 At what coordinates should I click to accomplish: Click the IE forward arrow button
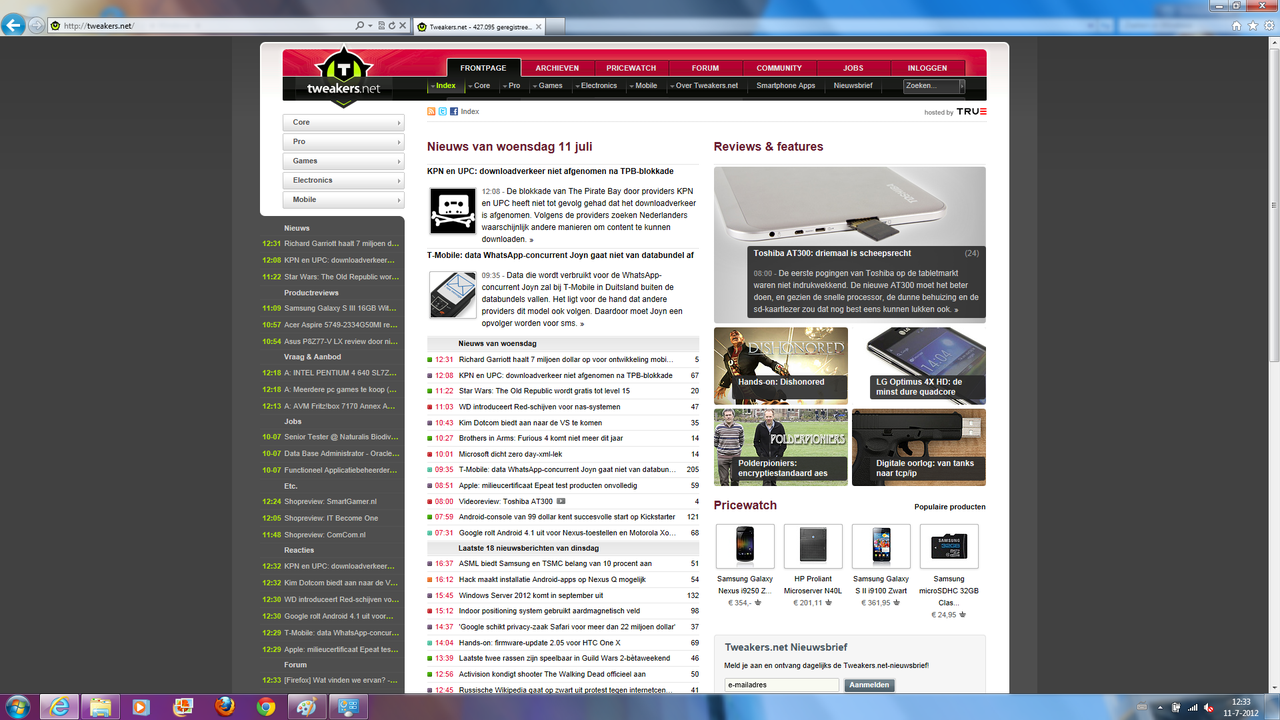(37, 26)
